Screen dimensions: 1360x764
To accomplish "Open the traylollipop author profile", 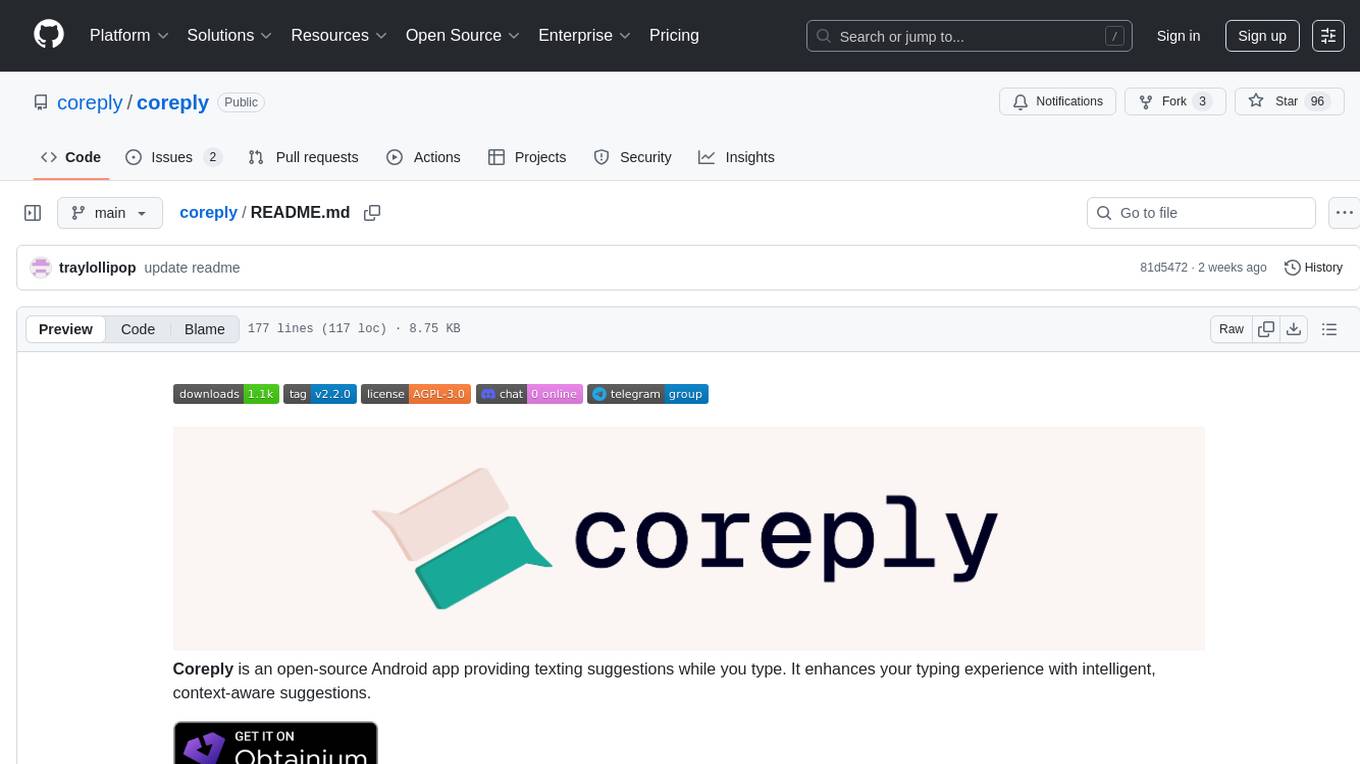I will 97,267.
